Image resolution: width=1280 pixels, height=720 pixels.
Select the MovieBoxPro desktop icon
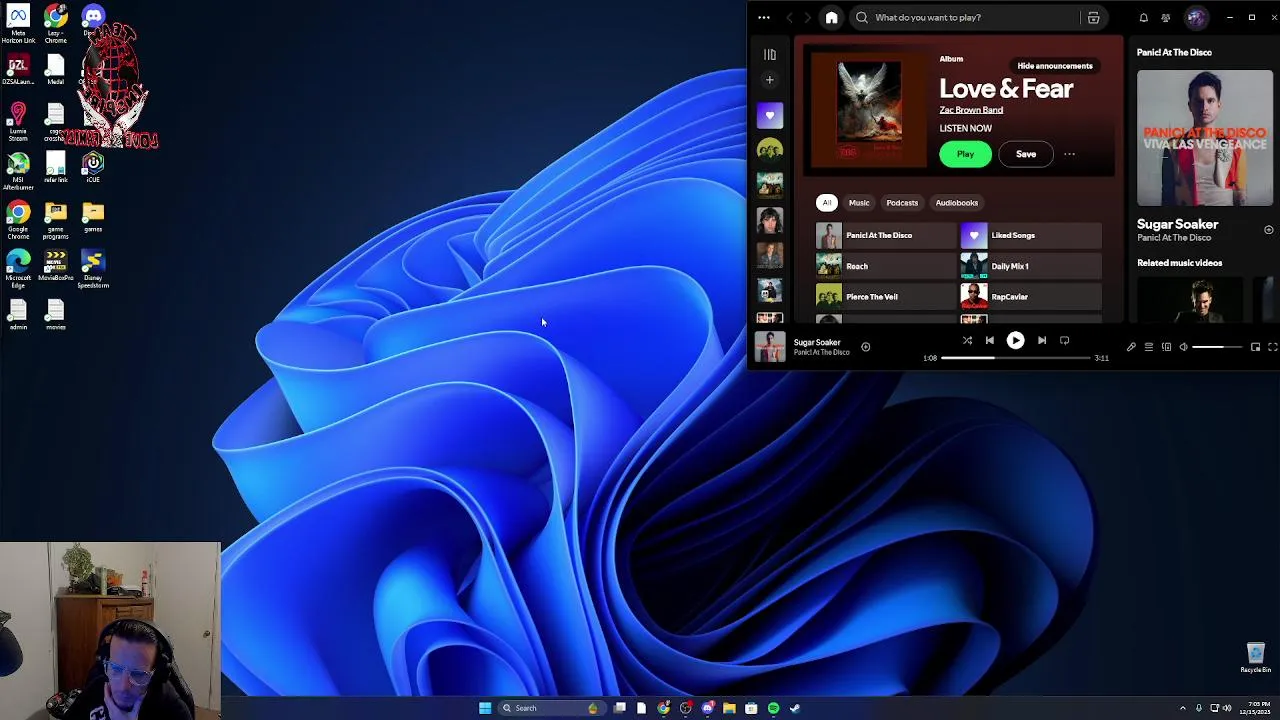[56, 267]
